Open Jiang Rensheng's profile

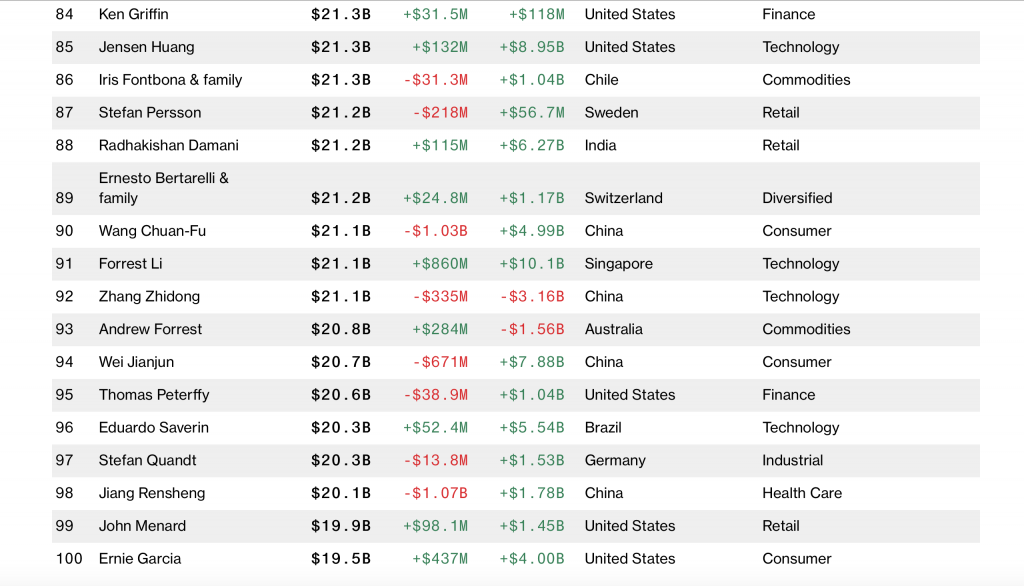(x=151, y=493)
